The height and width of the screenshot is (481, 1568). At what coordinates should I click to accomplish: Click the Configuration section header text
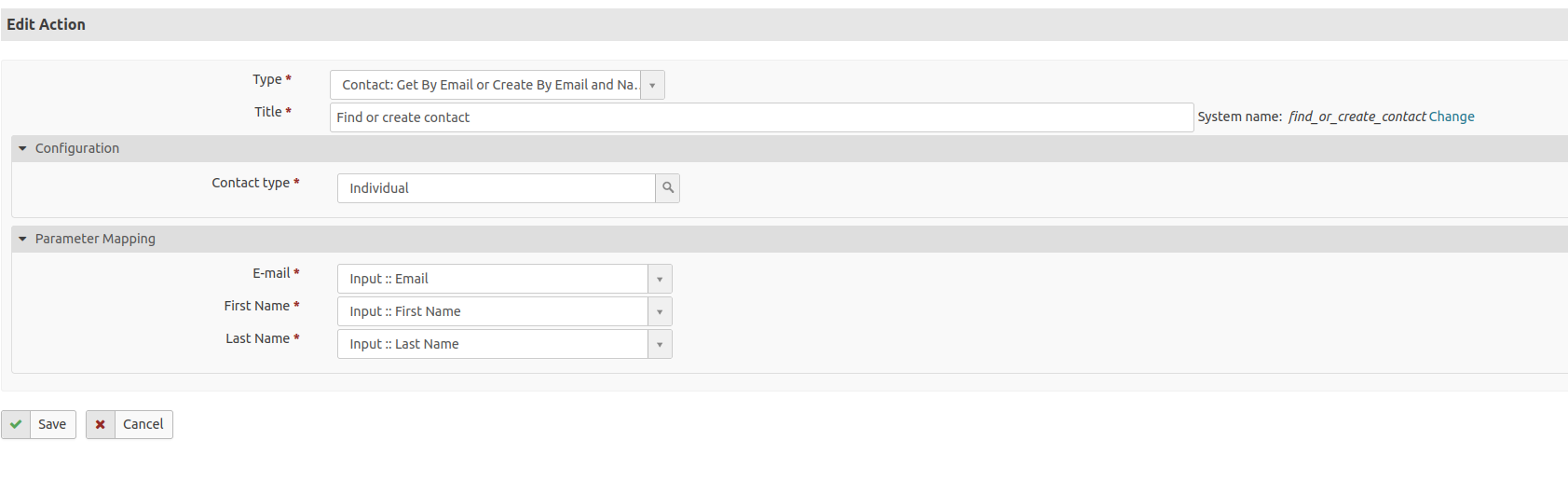77,148
